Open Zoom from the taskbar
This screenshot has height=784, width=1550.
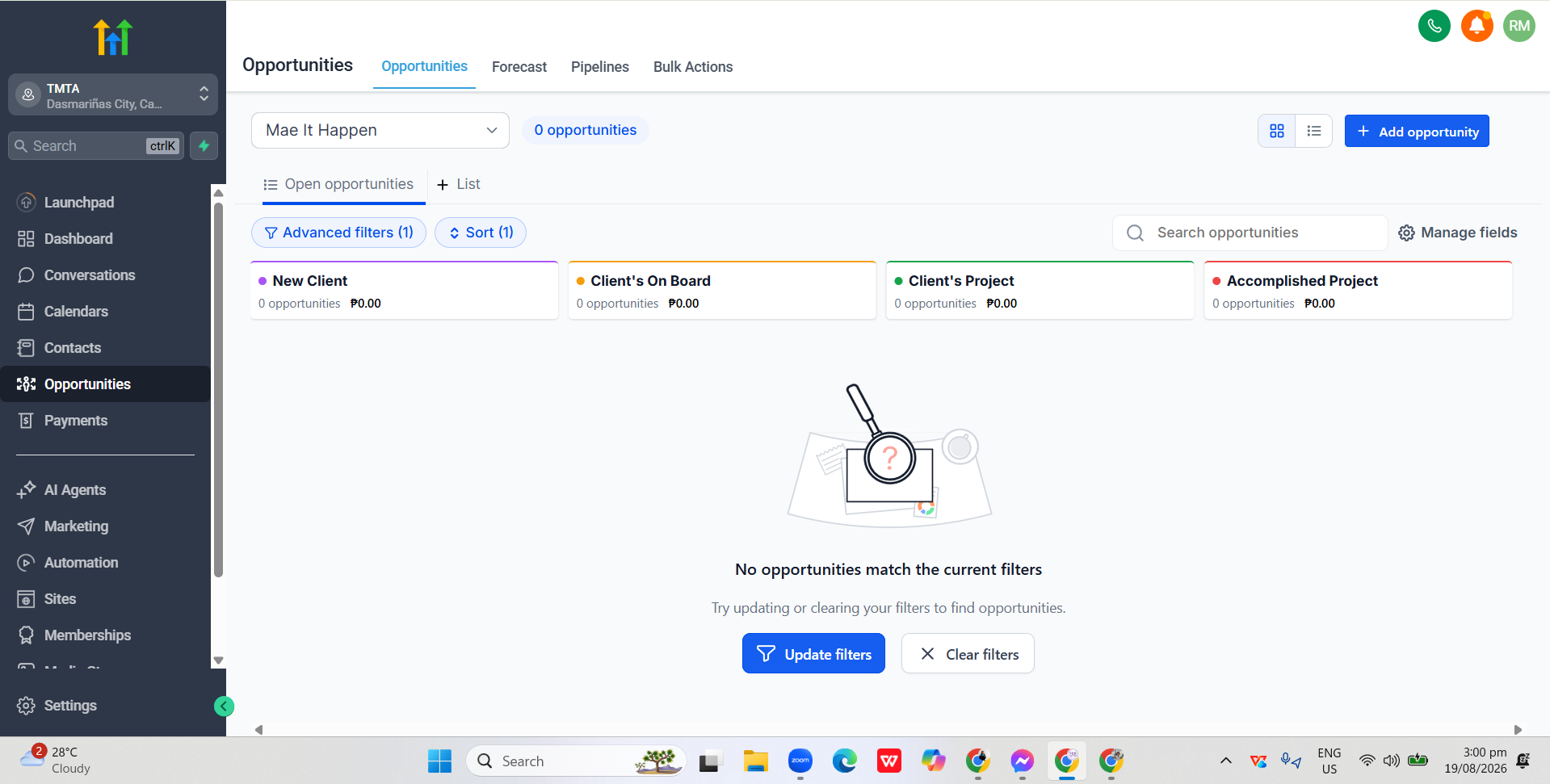pyautogui.click(x=800, y=761)
